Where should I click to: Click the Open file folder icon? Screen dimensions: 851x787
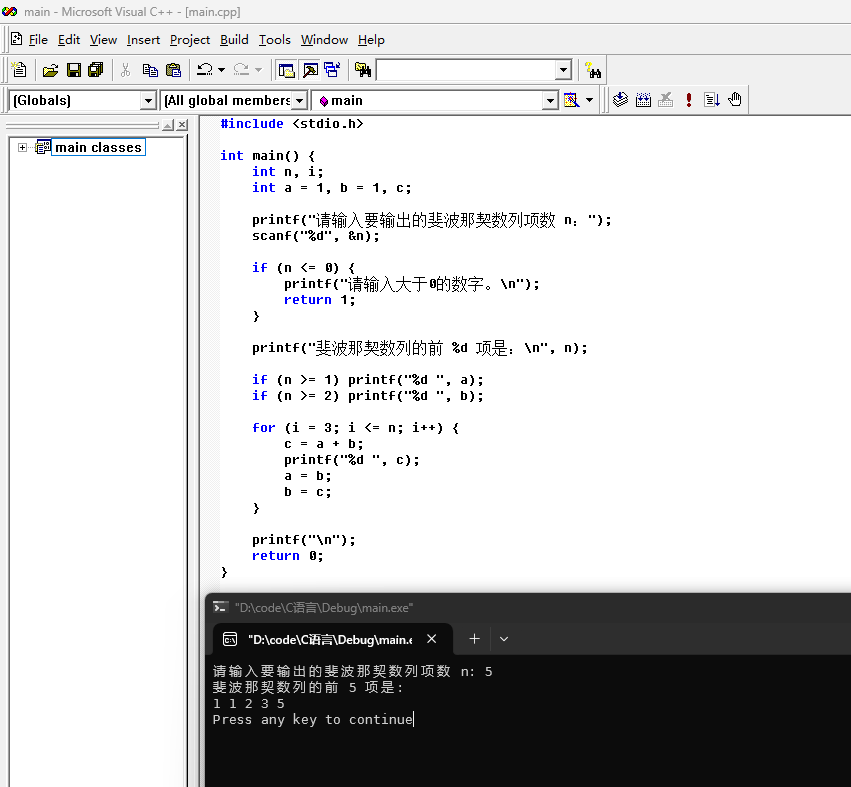pos(50,70)
